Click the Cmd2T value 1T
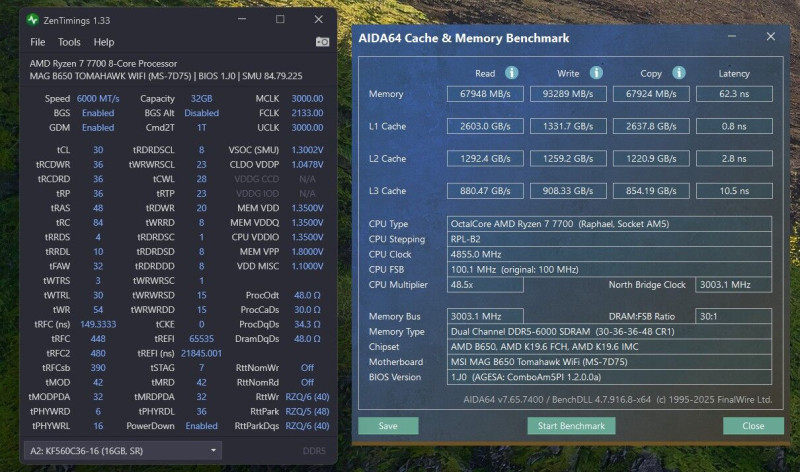The image size is (800, 472). pos(202,128)
